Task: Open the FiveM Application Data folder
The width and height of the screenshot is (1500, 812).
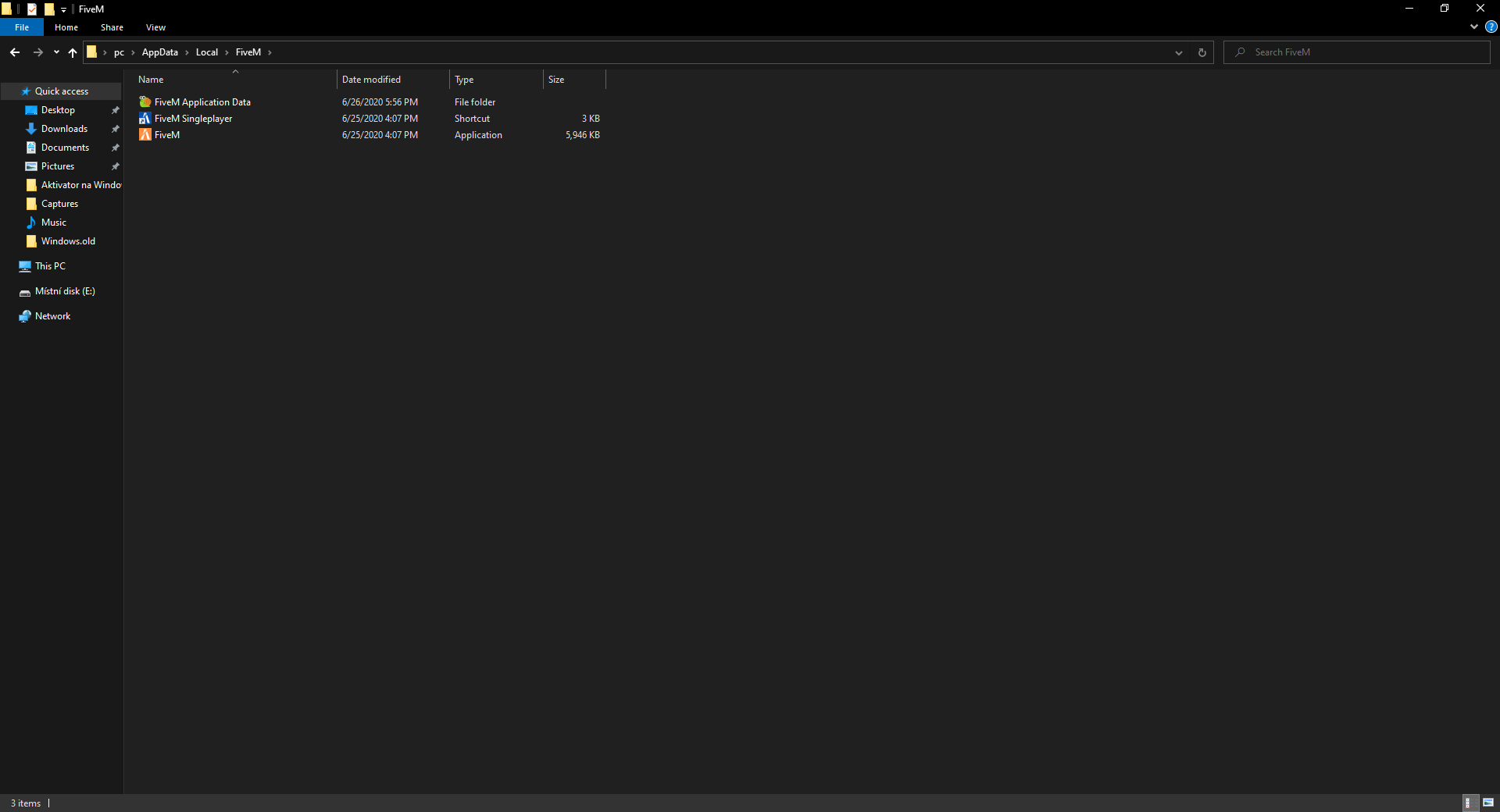Action: pyautogui.click(x=202, y=102)
